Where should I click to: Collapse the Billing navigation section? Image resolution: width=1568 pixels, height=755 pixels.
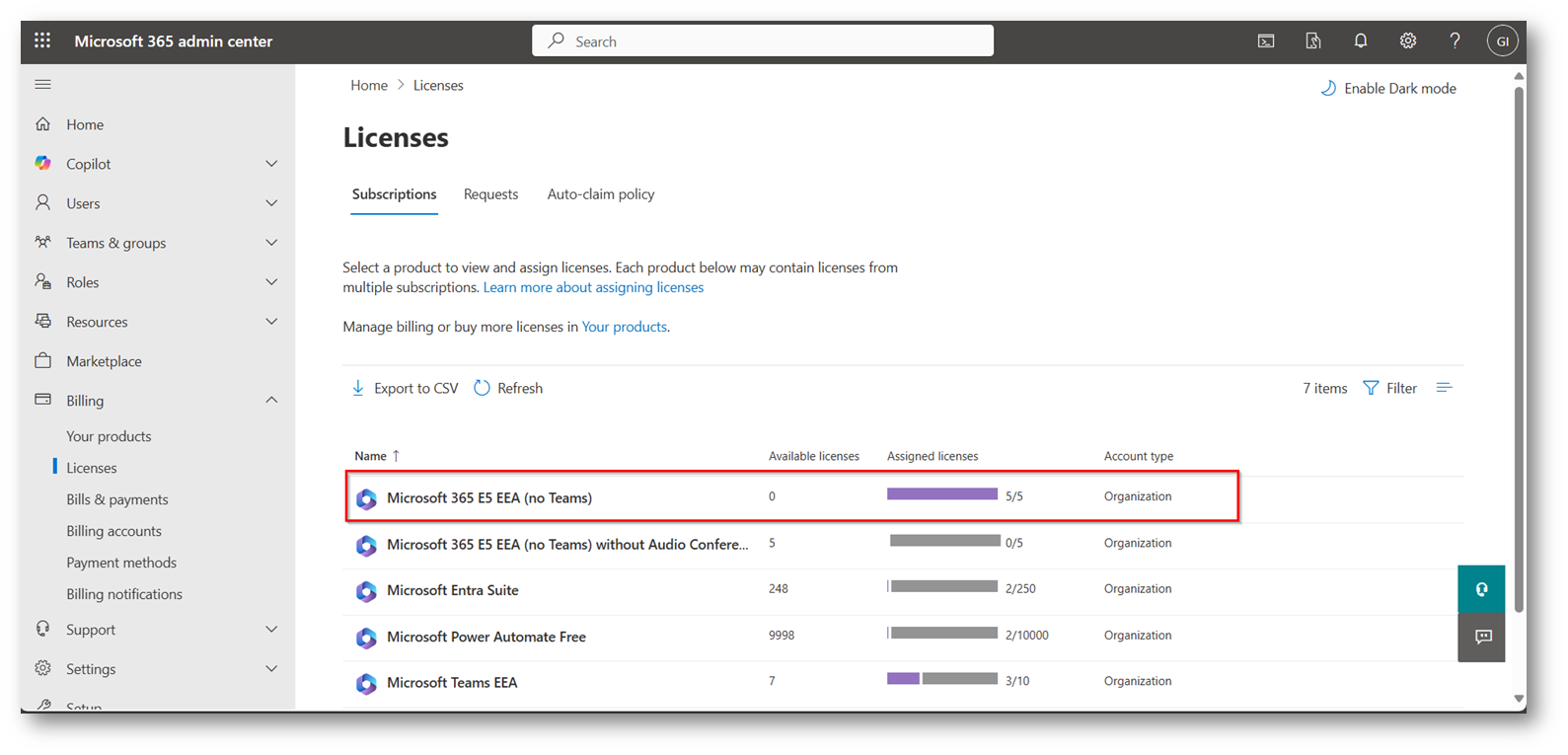pos(271,401)
